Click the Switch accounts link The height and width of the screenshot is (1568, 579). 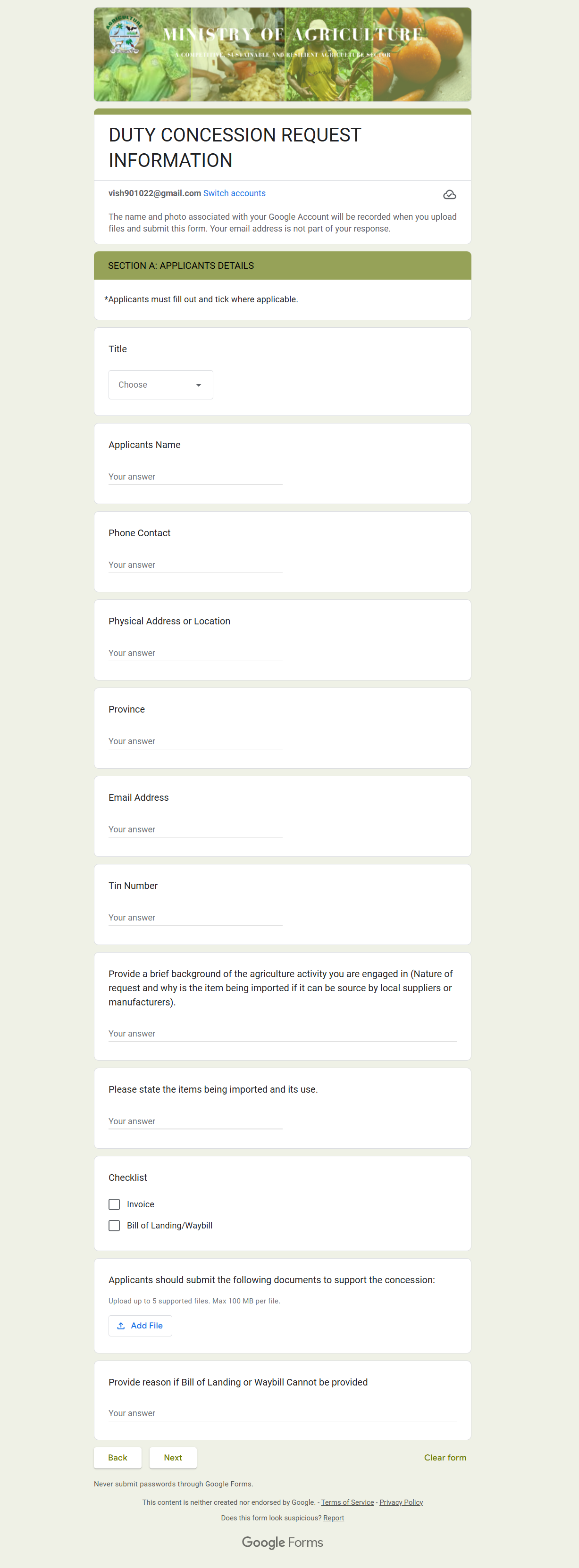235,193
